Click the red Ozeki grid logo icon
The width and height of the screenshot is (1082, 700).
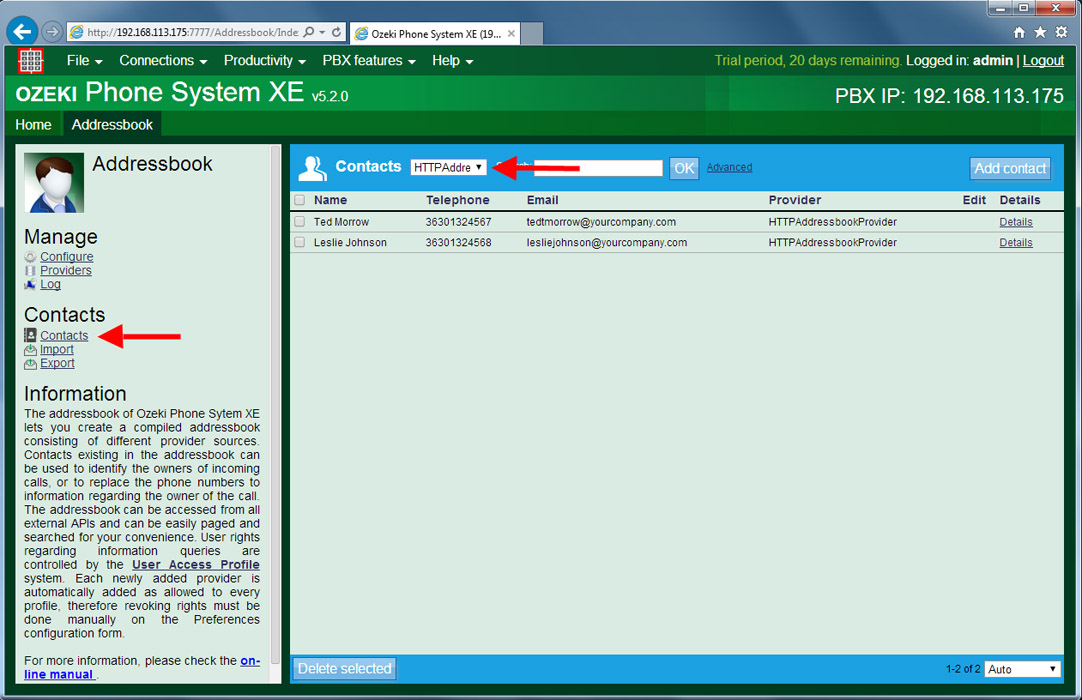click(x=30, y=61)
